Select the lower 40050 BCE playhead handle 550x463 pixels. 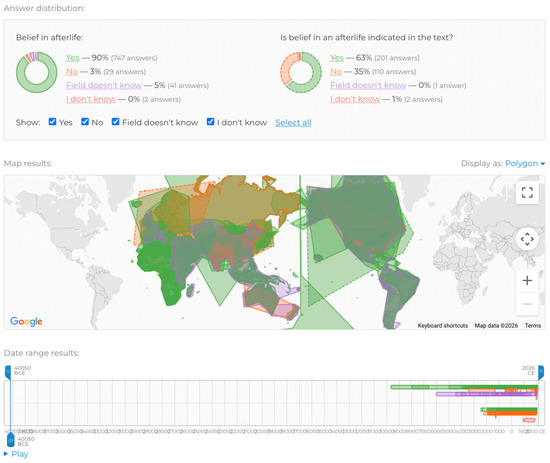click(11, 440)
